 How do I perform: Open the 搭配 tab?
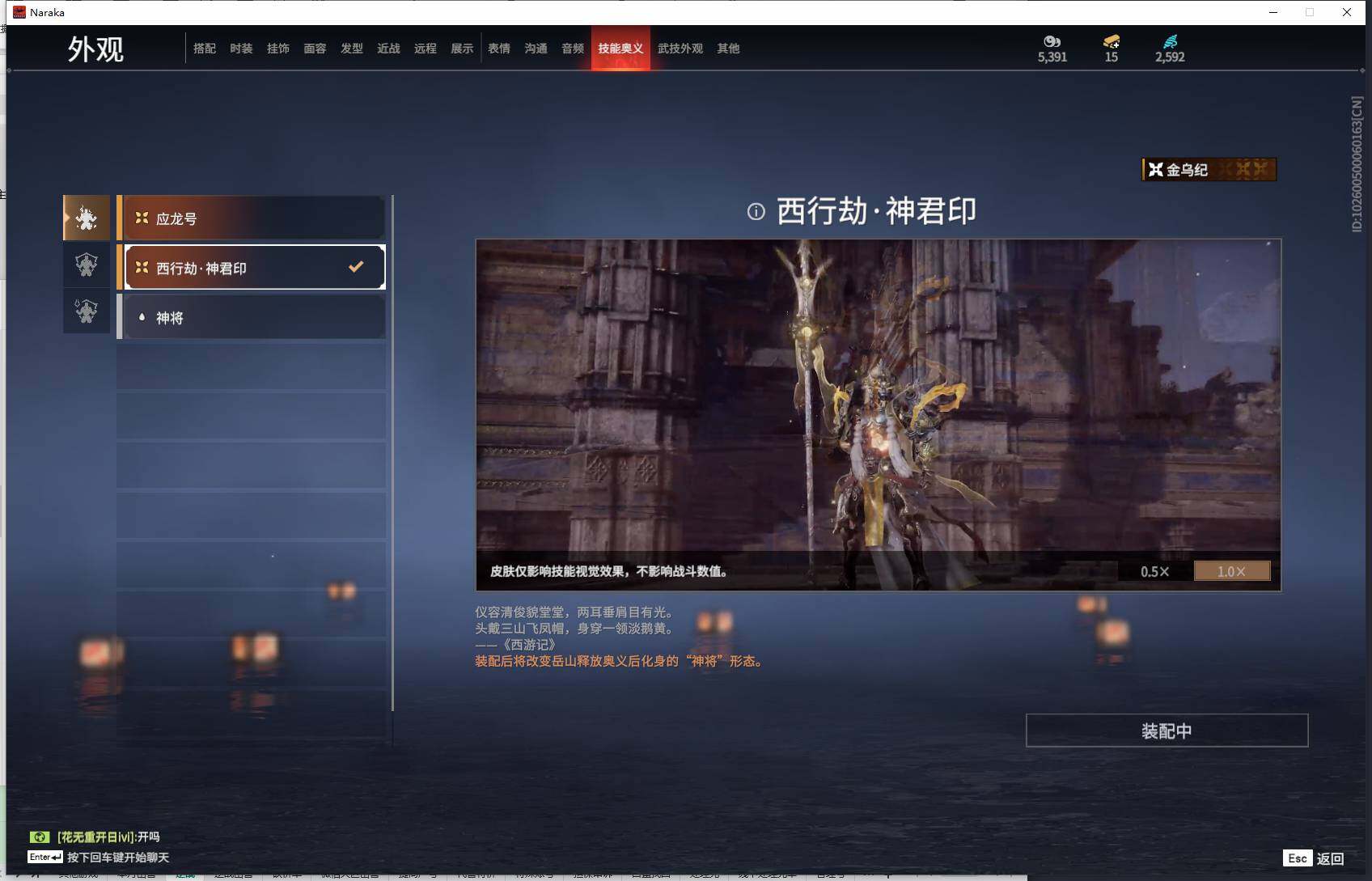click(205, 49)
